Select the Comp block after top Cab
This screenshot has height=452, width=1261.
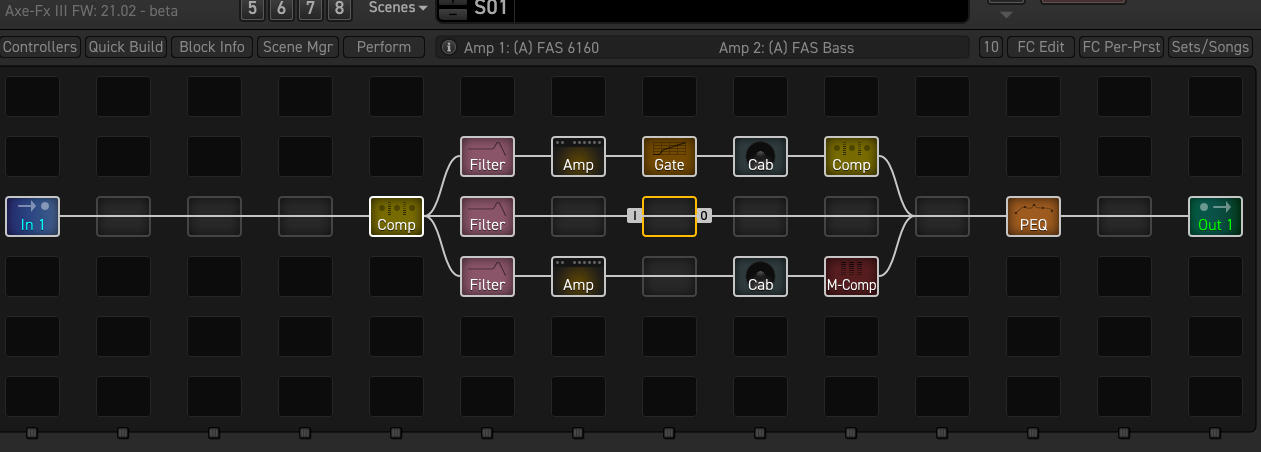point(851,156)
